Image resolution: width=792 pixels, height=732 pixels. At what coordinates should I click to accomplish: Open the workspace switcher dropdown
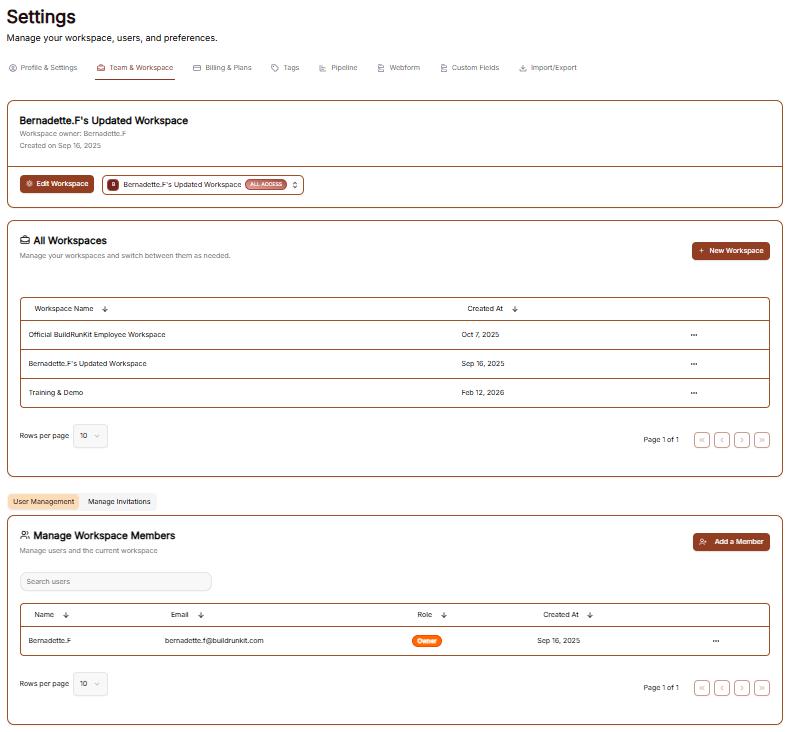[x=203, y=185]
